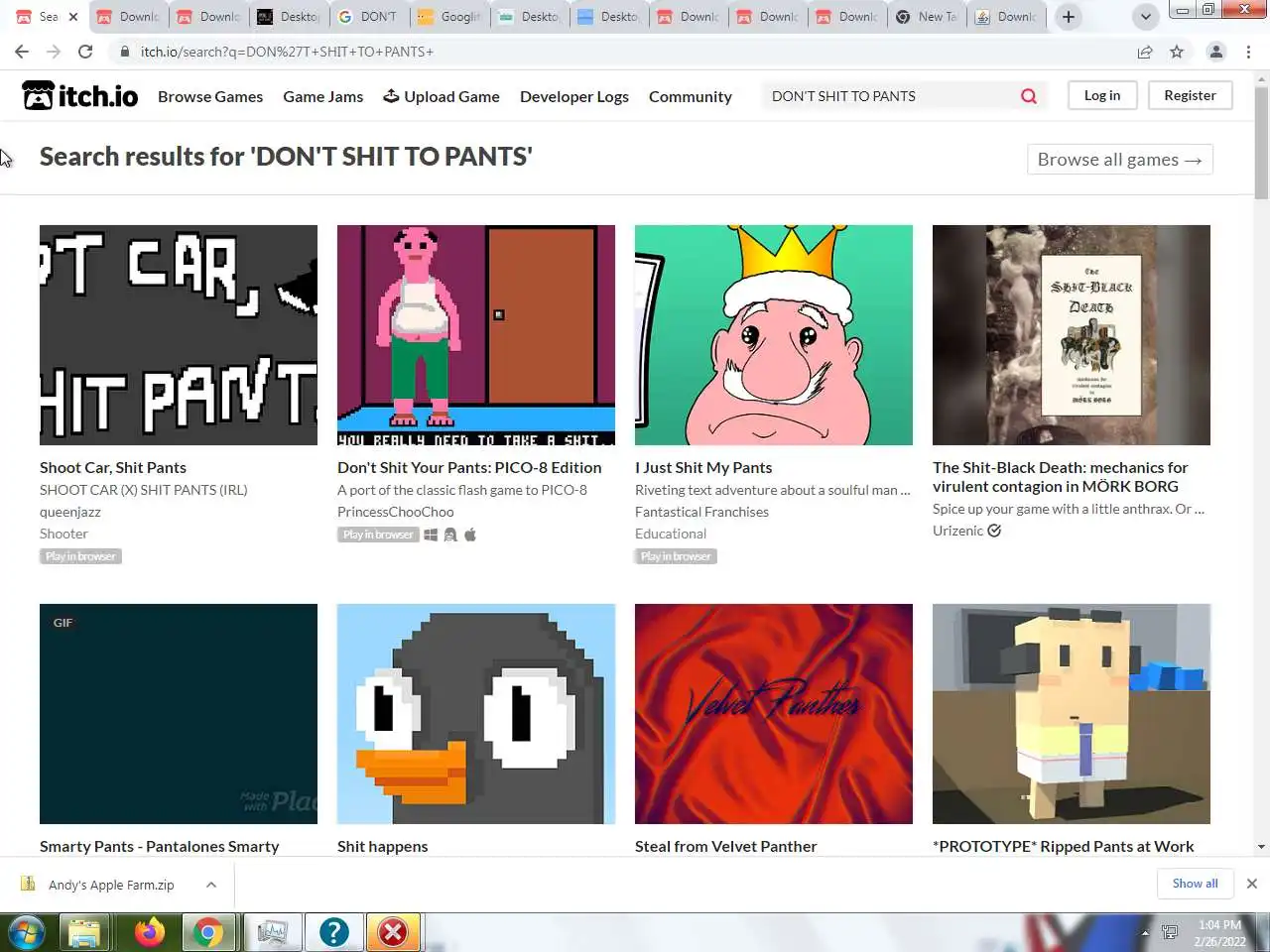Open the monitor app icon in taskbar
This screenshot has height=952, width=1270.
[272, 932]
